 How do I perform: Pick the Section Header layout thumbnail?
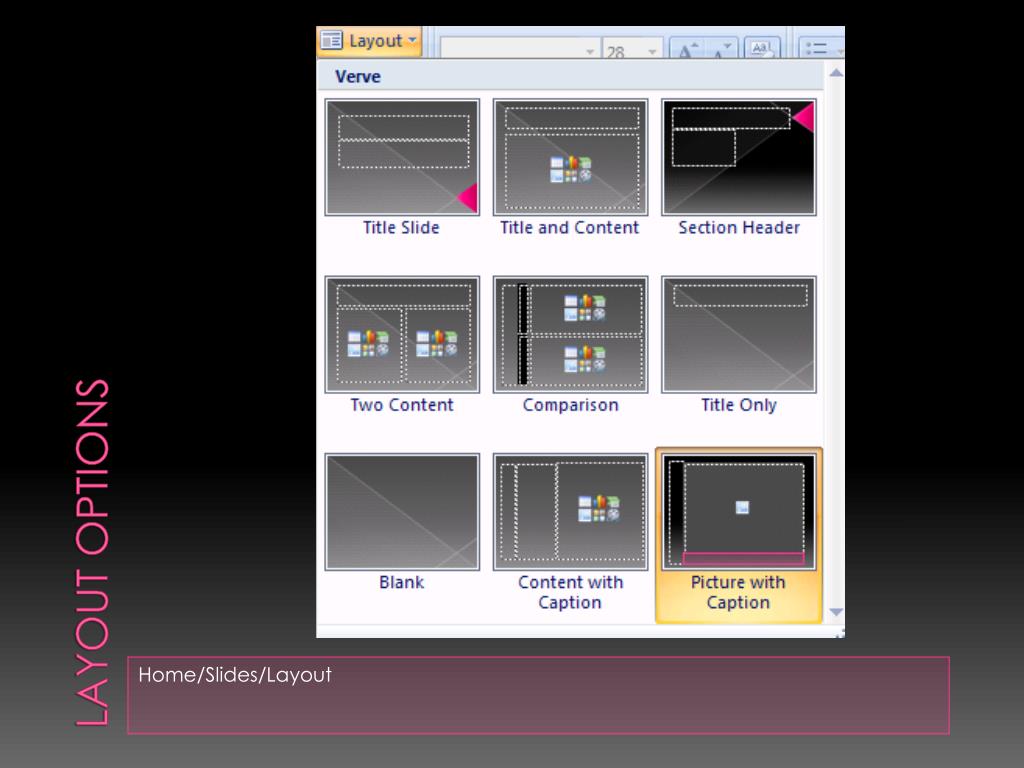(x=739, y=157)
